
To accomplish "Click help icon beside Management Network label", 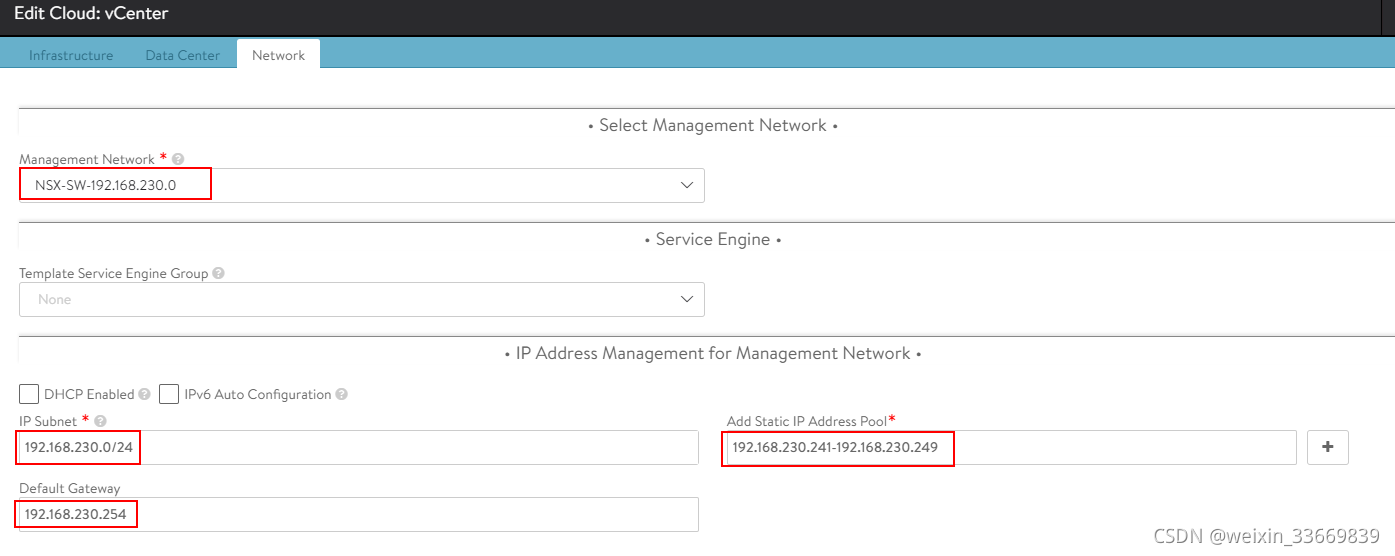I will (178, 159).
